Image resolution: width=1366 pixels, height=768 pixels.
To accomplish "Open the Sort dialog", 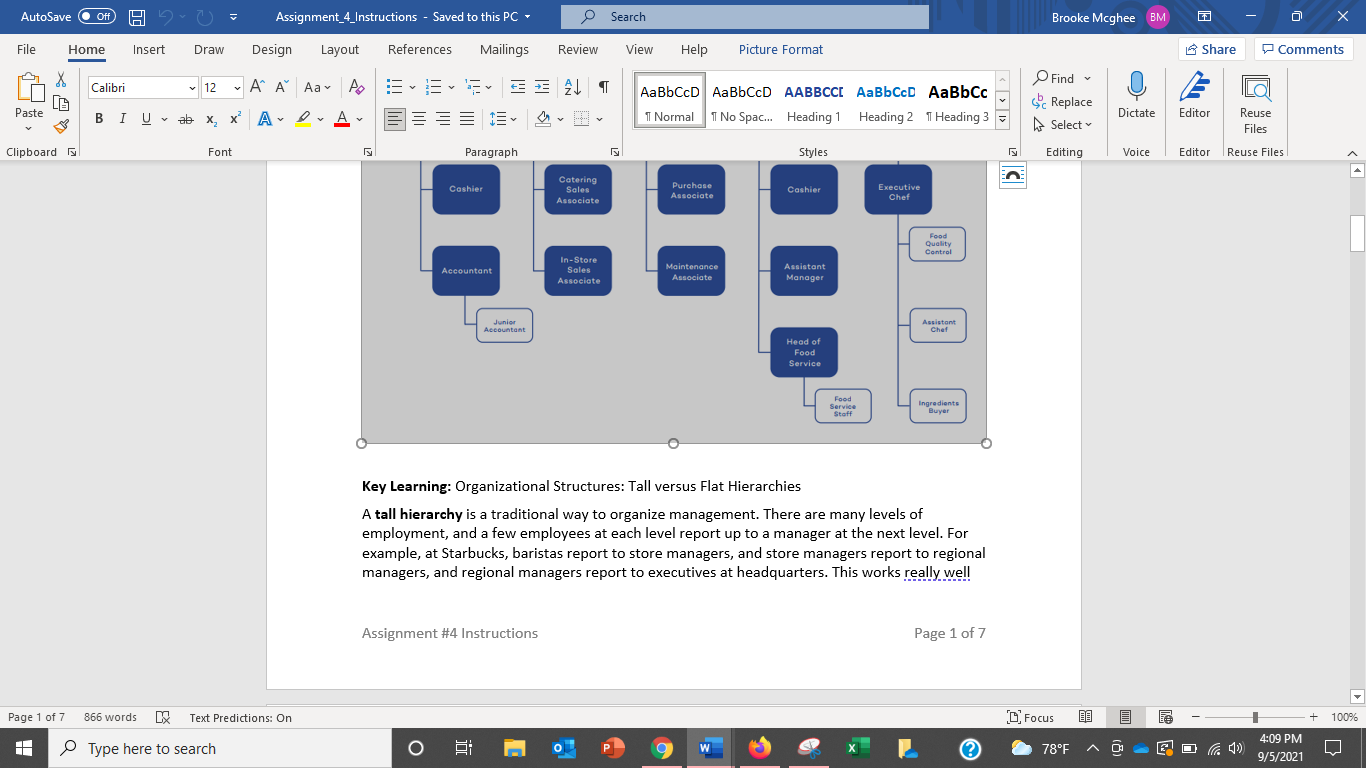I will point(570,86).
